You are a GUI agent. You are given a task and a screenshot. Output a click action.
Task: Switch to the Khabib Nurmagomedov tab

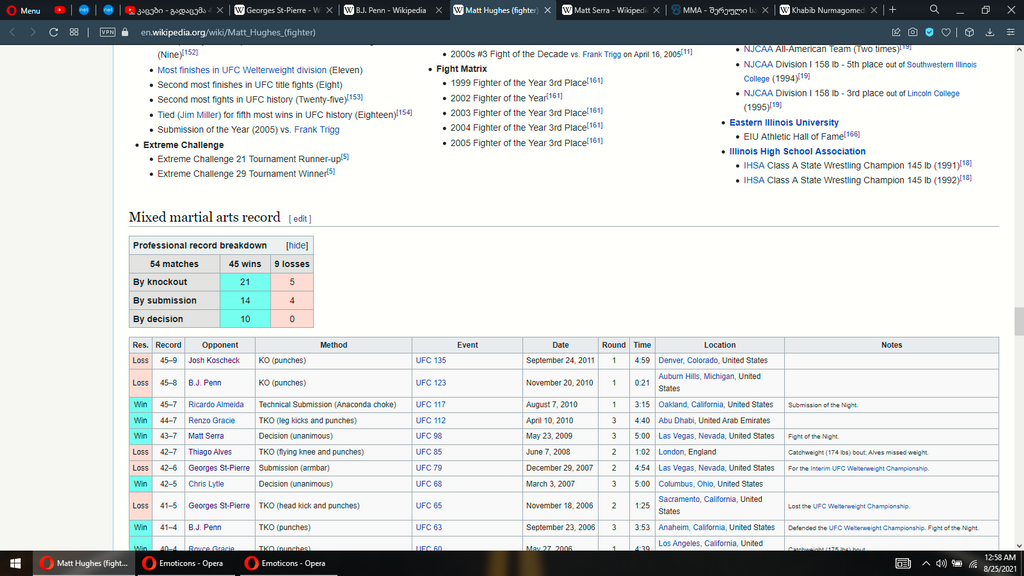[827, 10]
